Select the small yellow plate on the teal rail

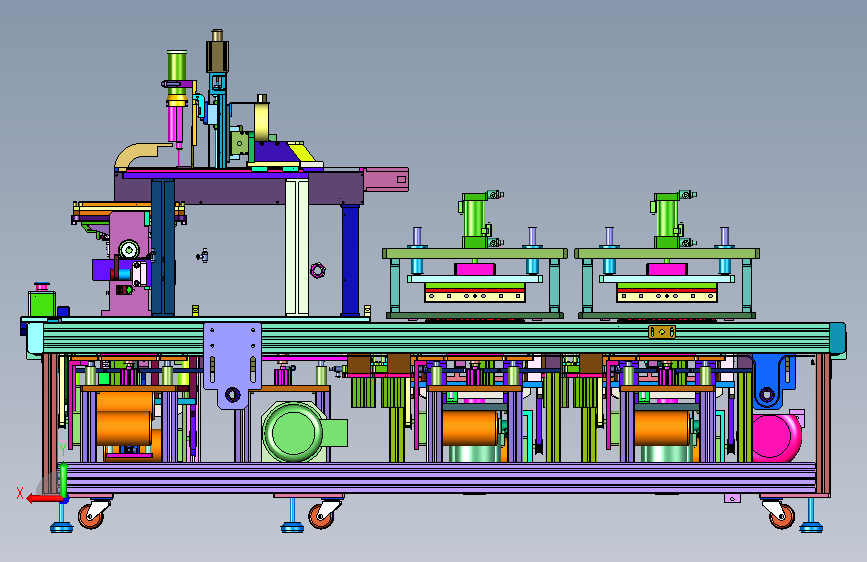[662, 332]
